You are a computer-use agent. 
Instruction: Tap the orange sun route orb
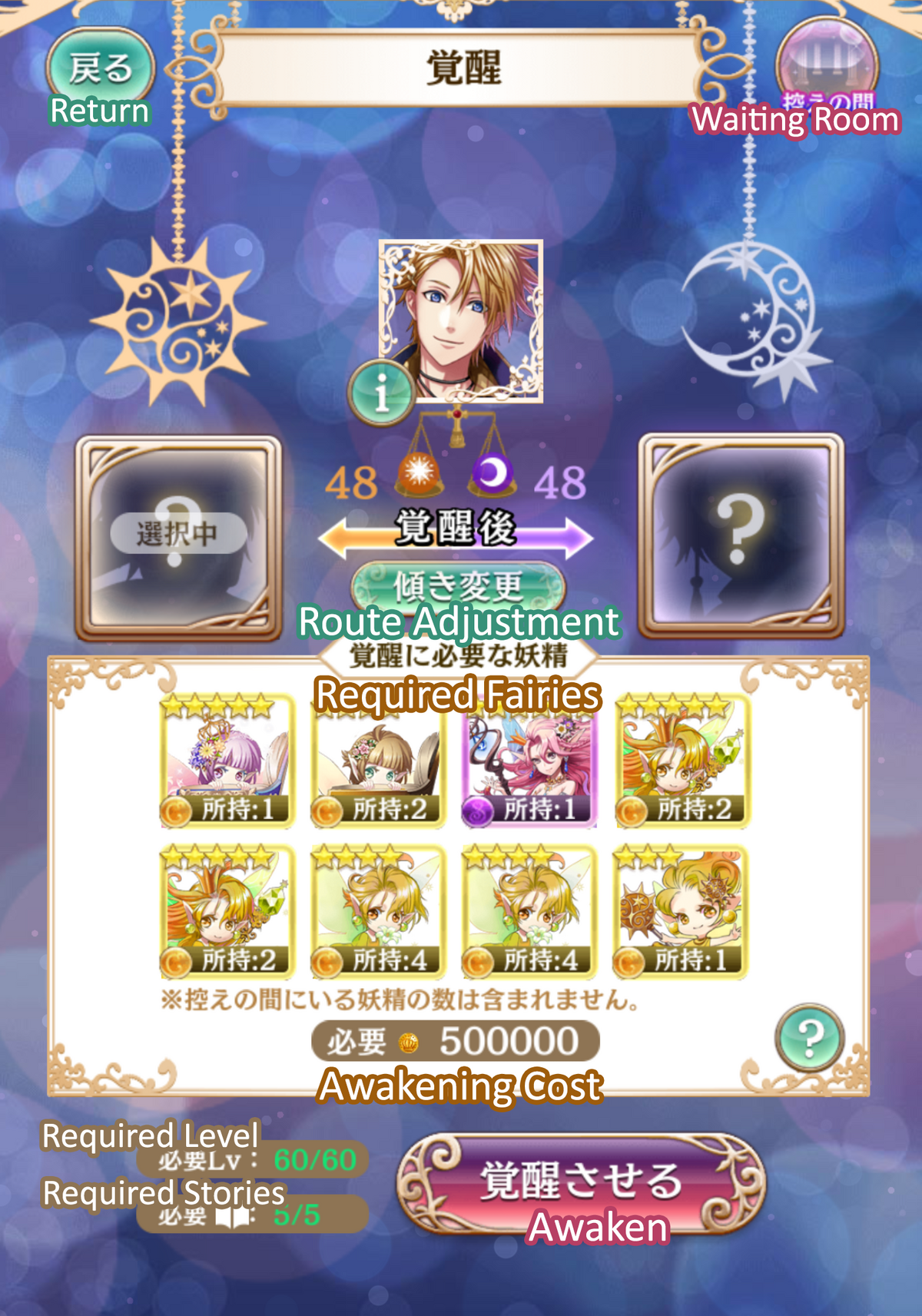click(419, 472)
